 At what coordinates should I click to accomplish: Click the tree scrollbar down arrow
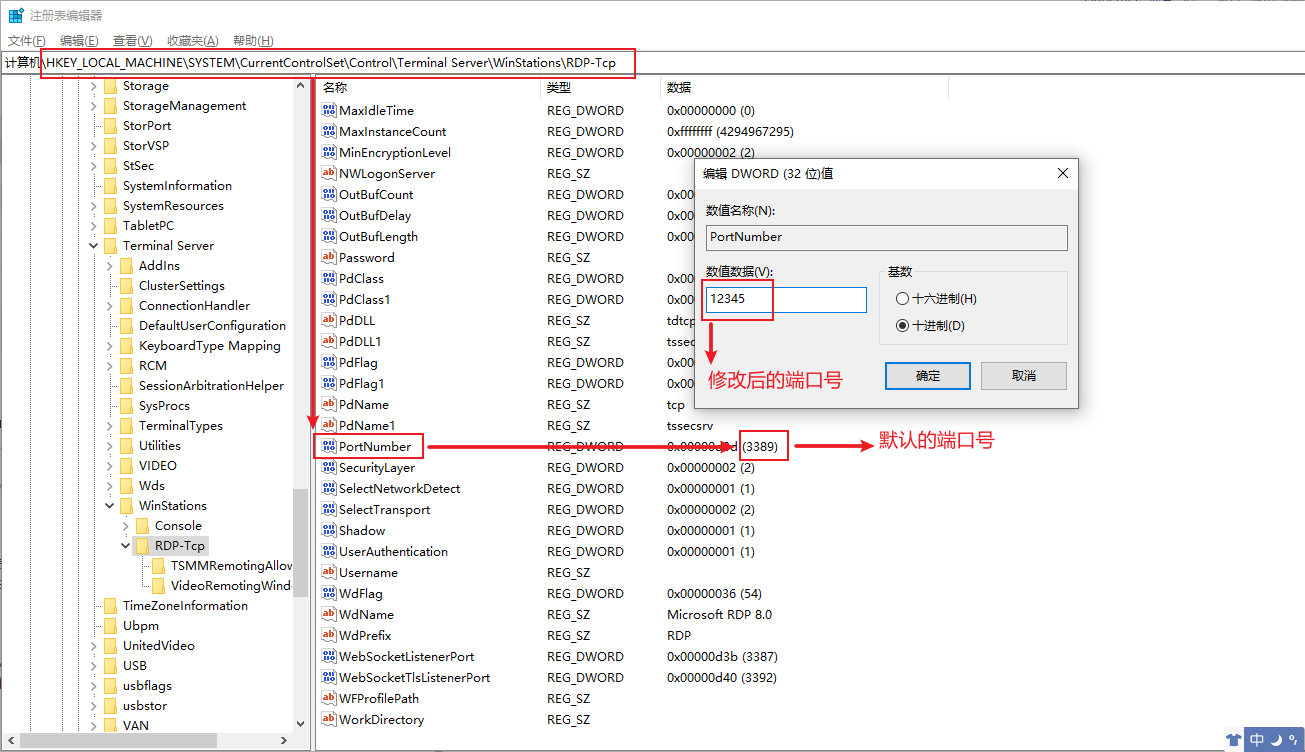click(x=300, y=724)
